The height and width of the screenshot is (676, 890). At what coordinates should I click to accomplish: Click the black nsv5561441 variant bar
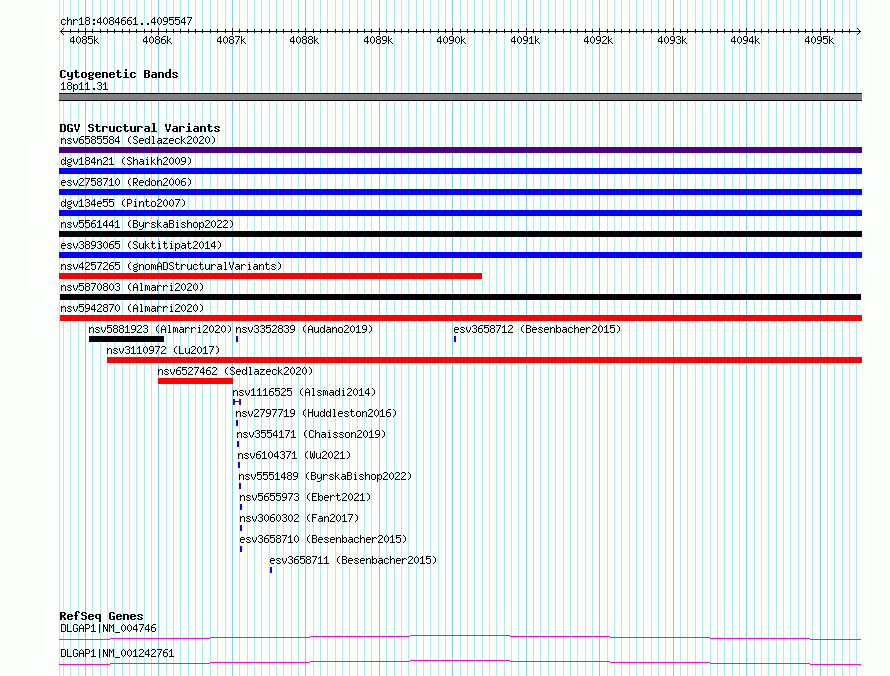pos(460,234)
